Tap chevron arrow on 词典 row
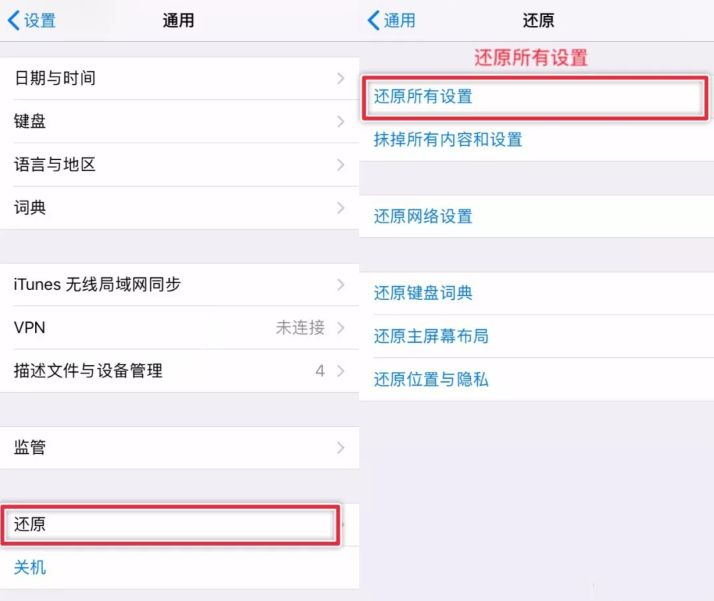The image size is (714, 601). click(x=341, y=208)
